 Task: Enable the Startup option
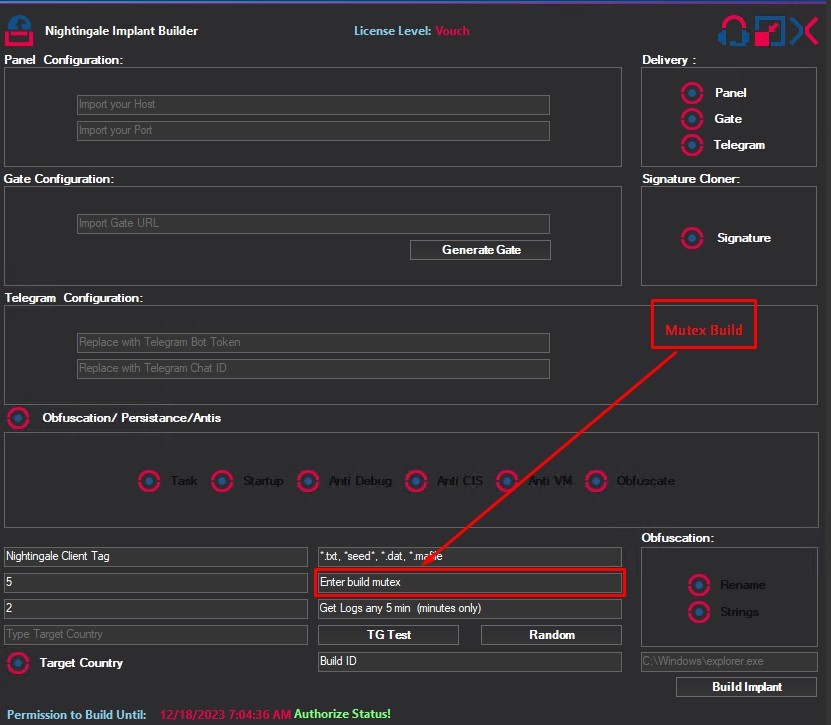click(x=222, y=481)
